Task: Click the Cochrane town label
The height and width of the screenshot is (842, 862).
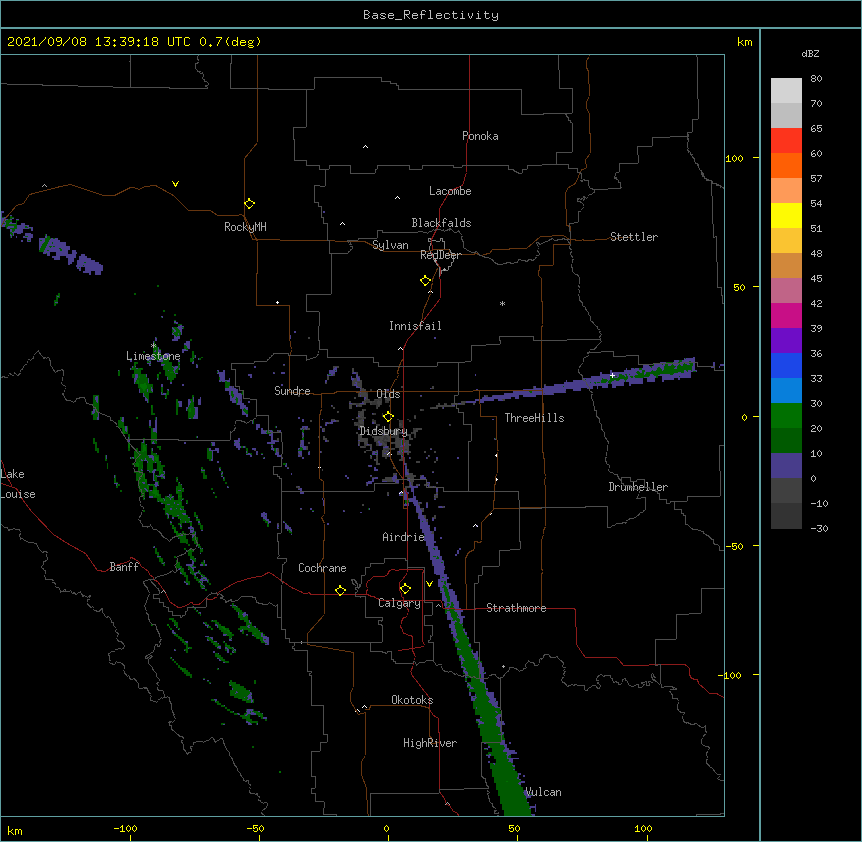Action: pos(322,568)
